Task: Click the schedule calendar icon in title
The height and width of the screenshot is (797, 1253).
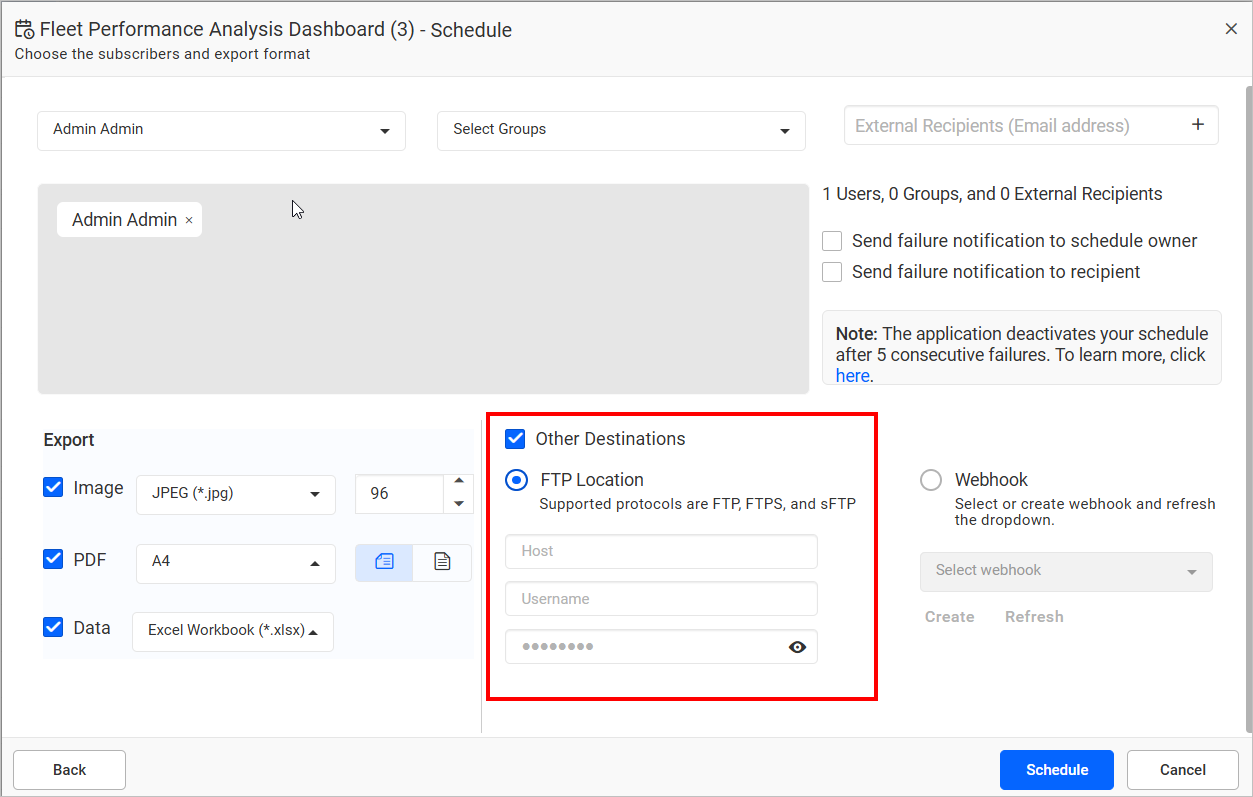Action: click(22, 28)
